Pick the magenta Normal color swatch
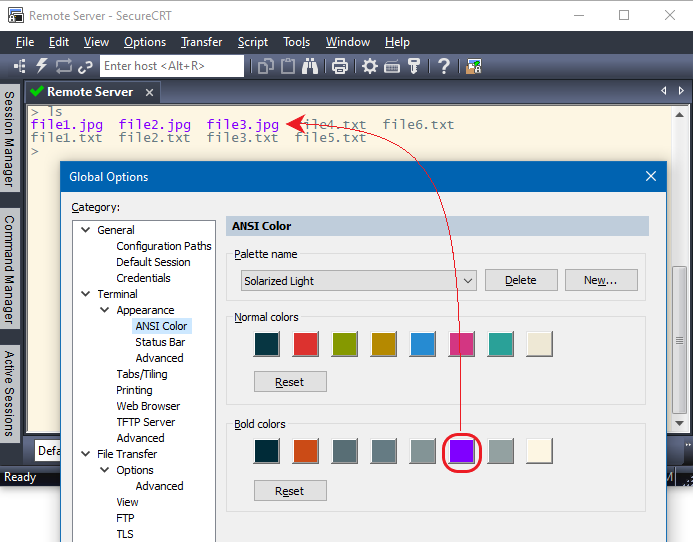Image resolution: width=693 pixels, height=542 pixels. coord(461,344)
